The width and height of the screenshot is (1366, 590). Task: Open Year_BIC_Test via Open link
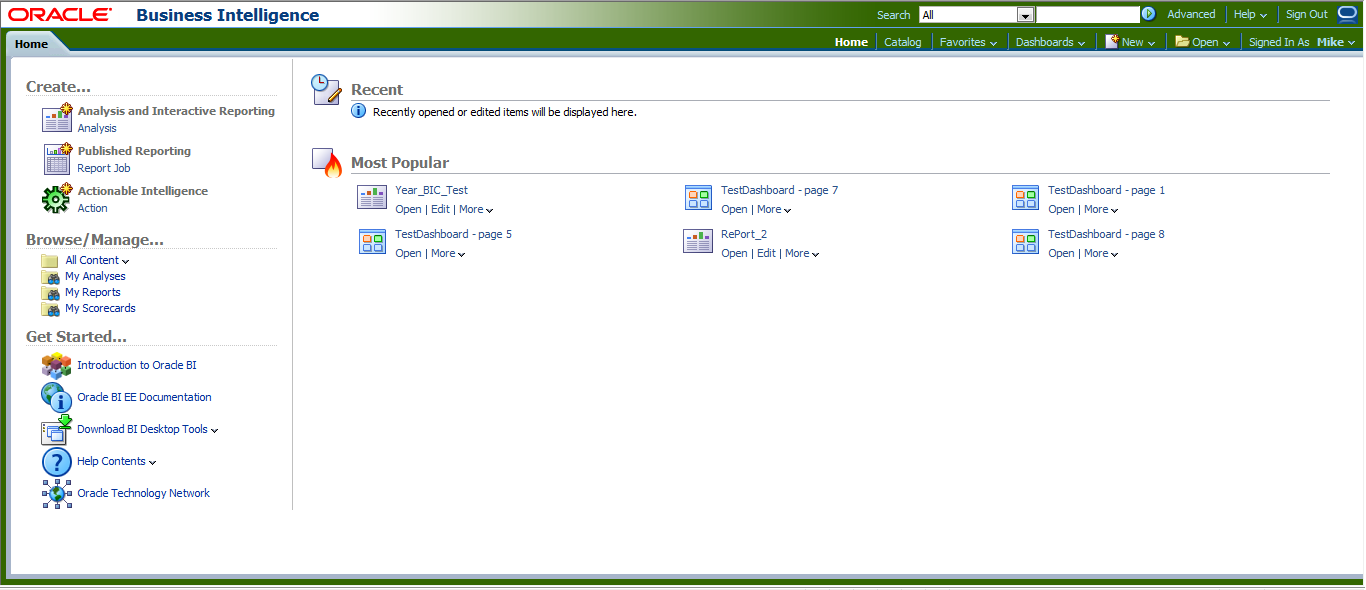click(408, 209)
